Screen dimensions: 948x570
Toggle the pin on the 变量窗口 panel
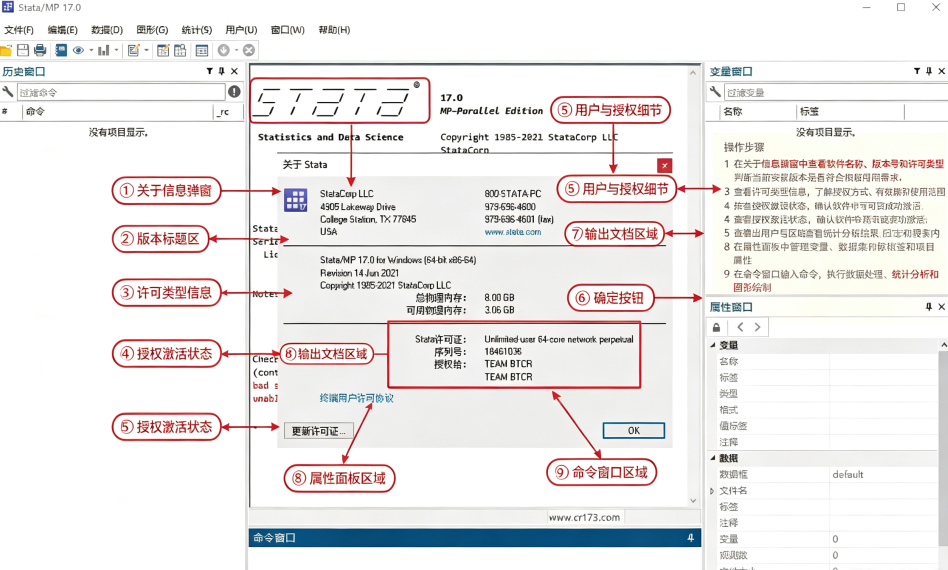click(929, 71)
